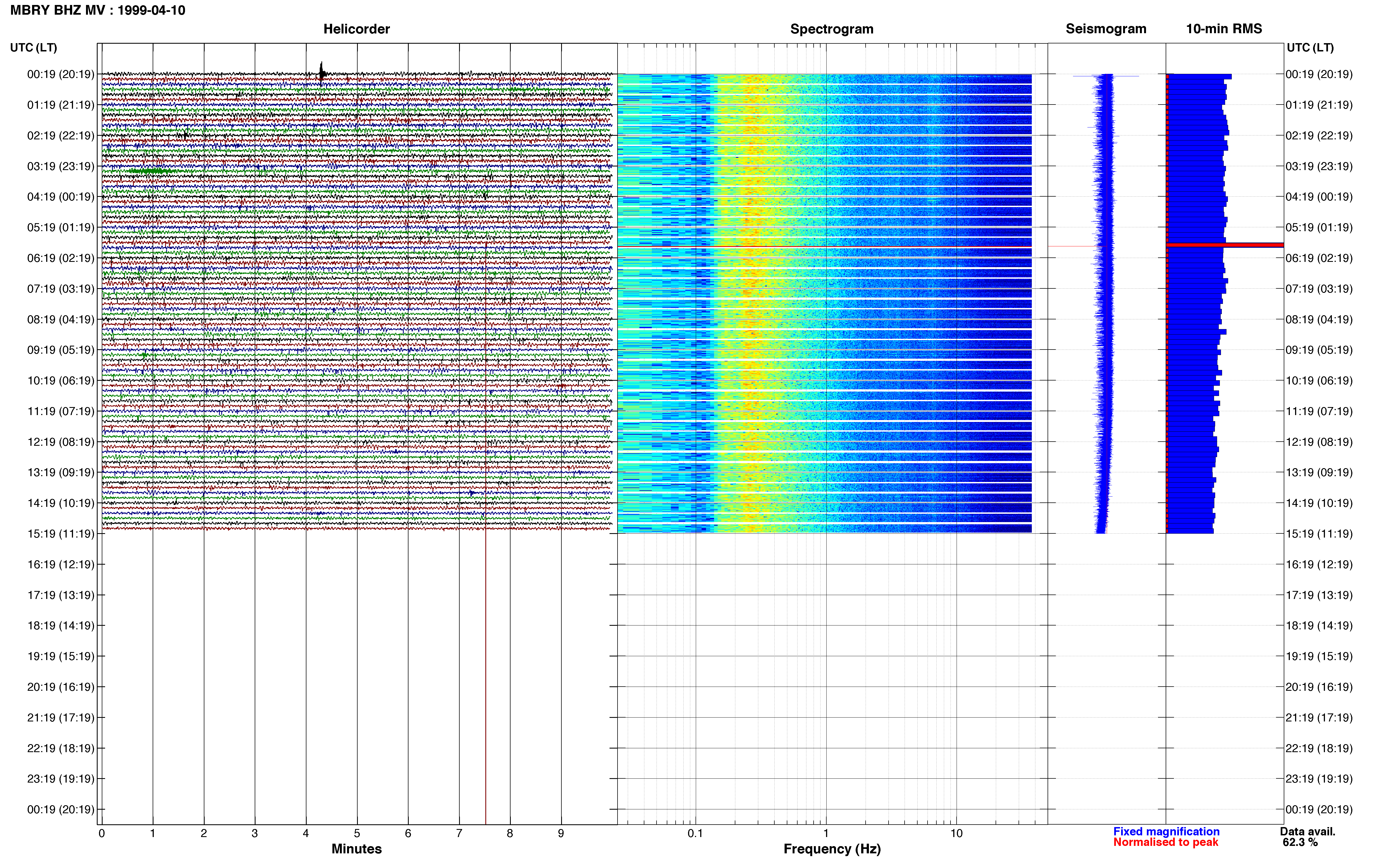Click the right time label 01:19 (21:19)

(1319, 105)
